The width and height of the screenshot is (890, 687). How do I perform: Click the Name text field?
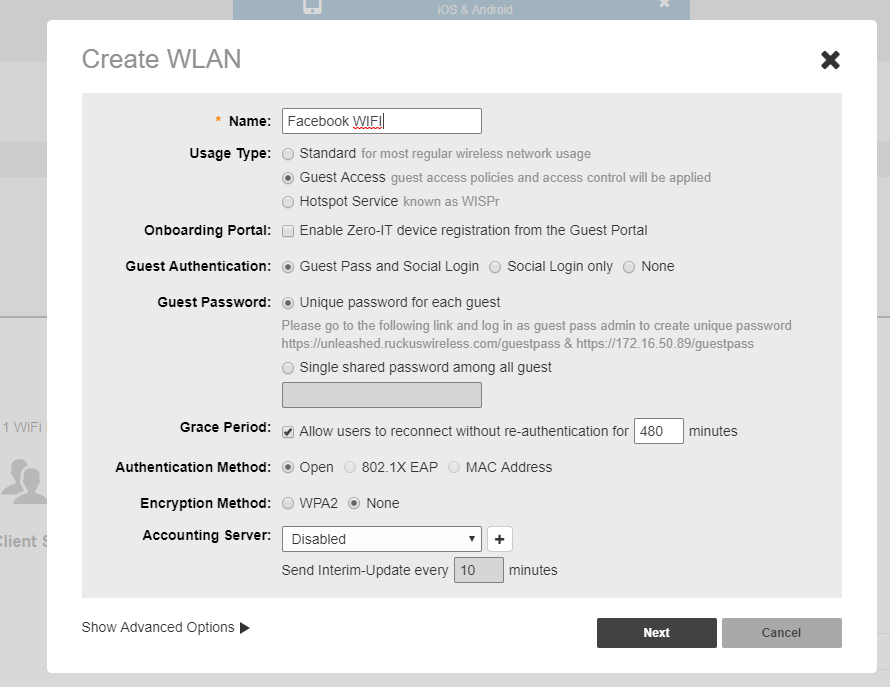pyautogui.click(x=381, y=121)
